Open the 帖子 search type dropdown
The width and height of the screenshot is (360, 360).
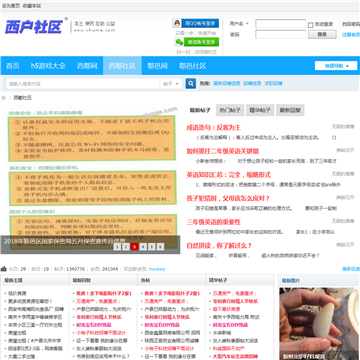point(171,84)
